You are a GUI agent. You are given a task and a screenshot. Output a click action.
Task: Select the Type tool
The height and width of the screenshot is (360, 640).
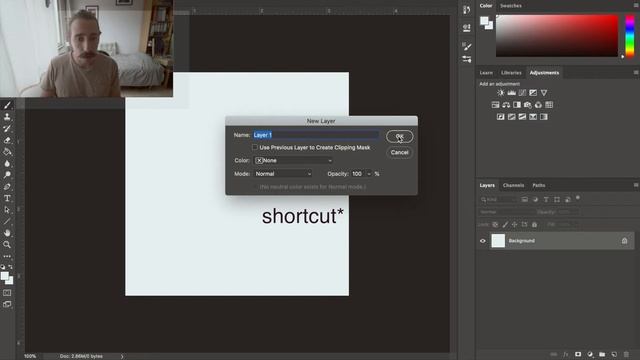click(7, 198)
